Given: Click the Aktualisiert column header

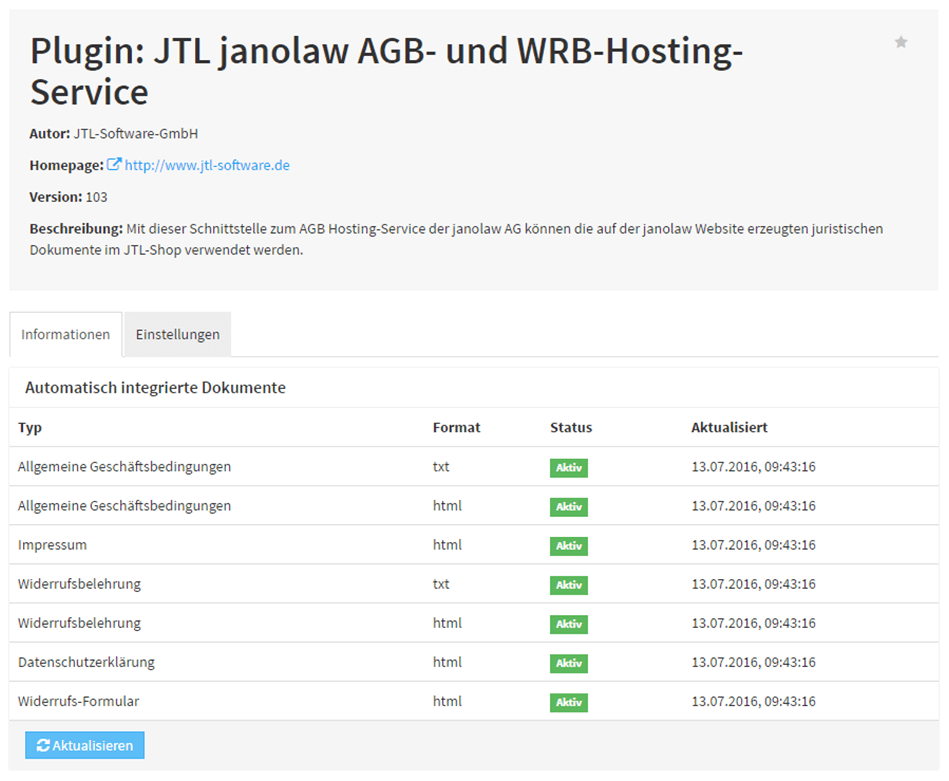Looking at the screenshot, I should pyautogui.click(x=729, y=427).
